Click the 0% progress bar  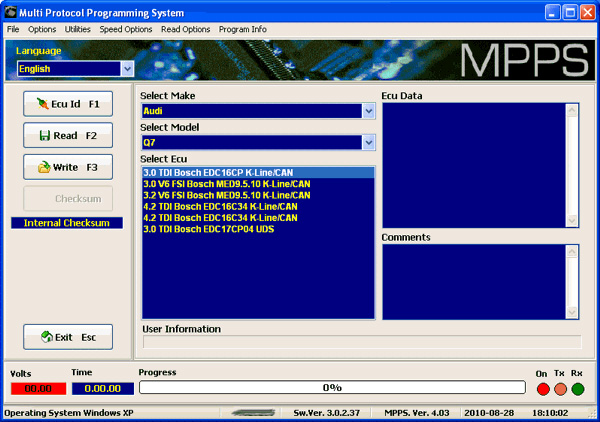332,388
